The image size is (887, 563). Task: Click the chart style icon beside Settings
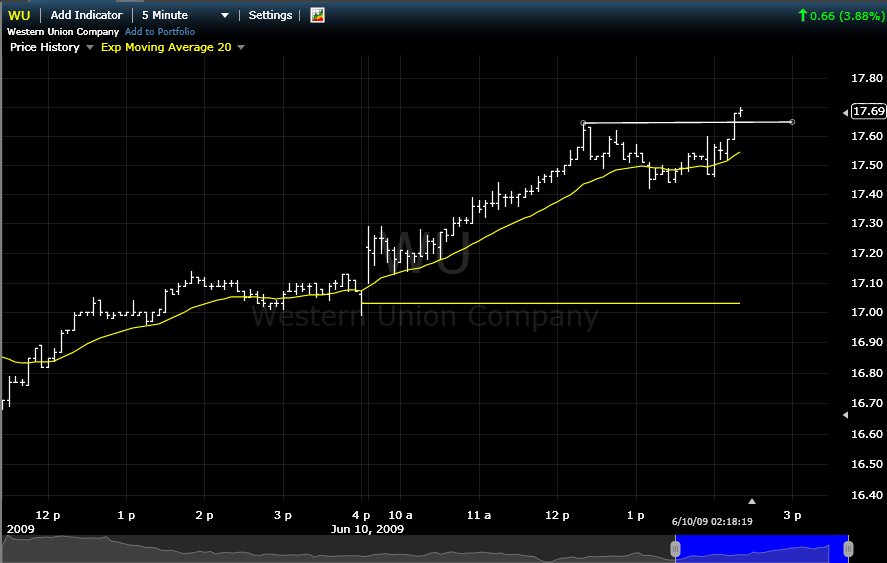tap(317, 15)
